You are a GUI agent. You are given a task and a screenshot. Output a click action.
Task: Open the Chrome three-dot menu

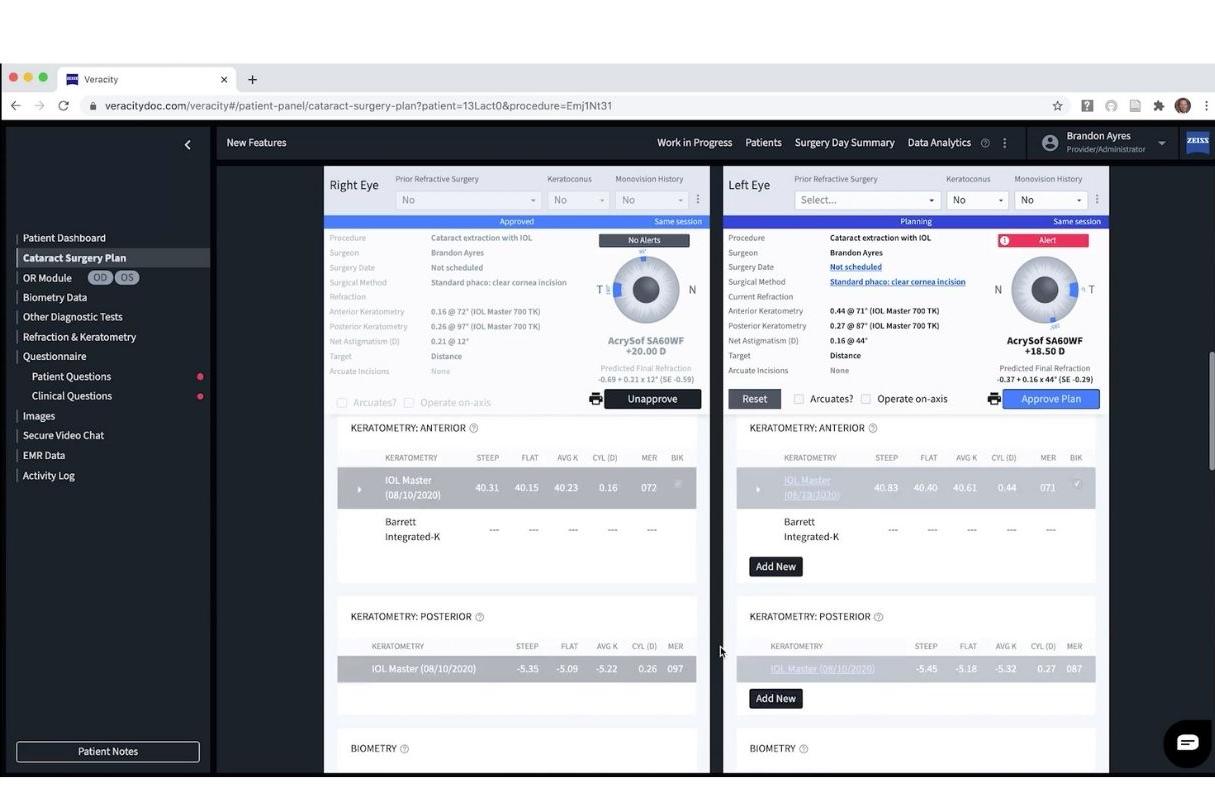tap(1206, 106)
